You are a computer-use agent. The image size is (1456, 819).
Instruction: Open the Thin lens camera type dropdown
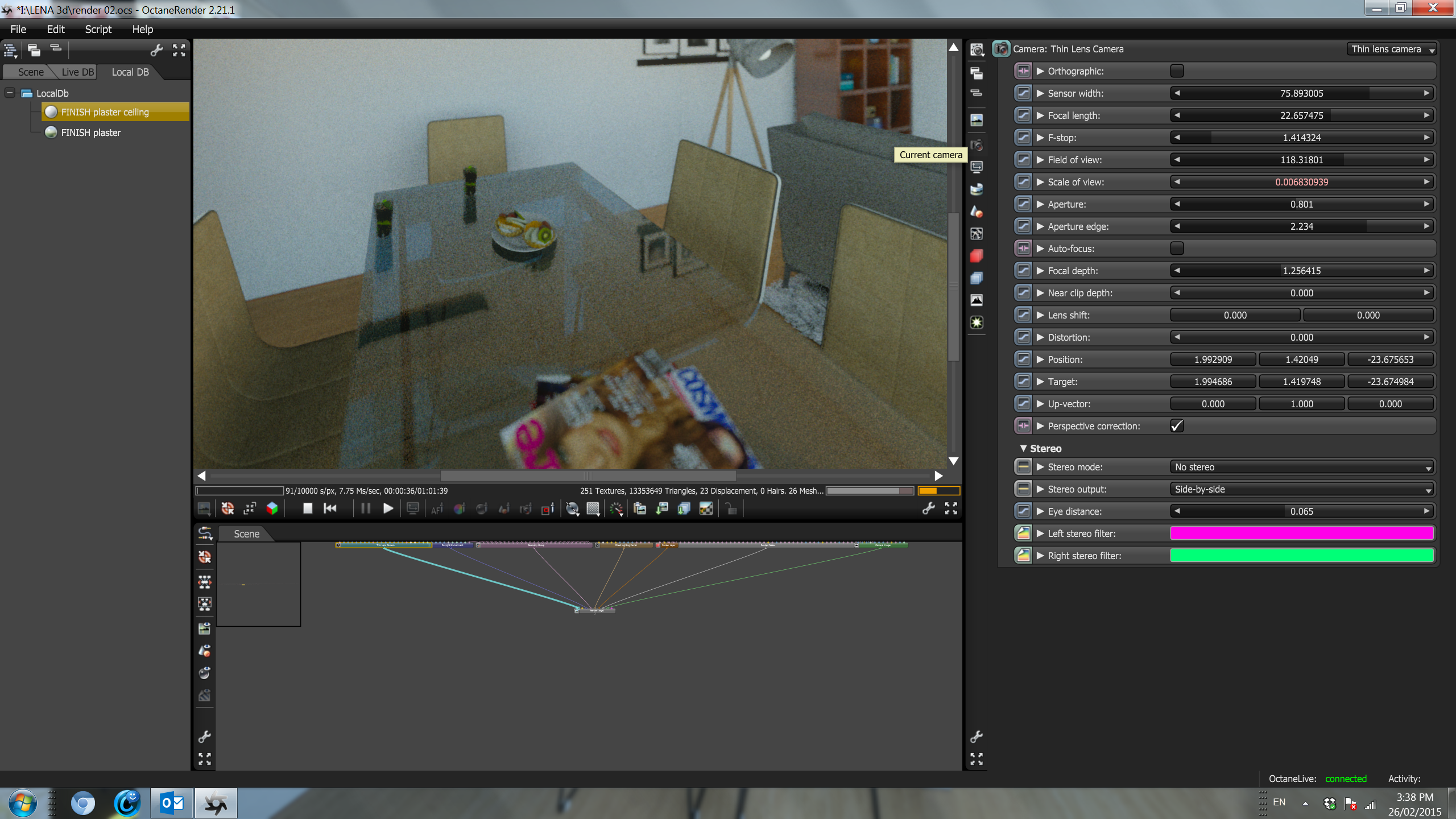coord(1391,49)
